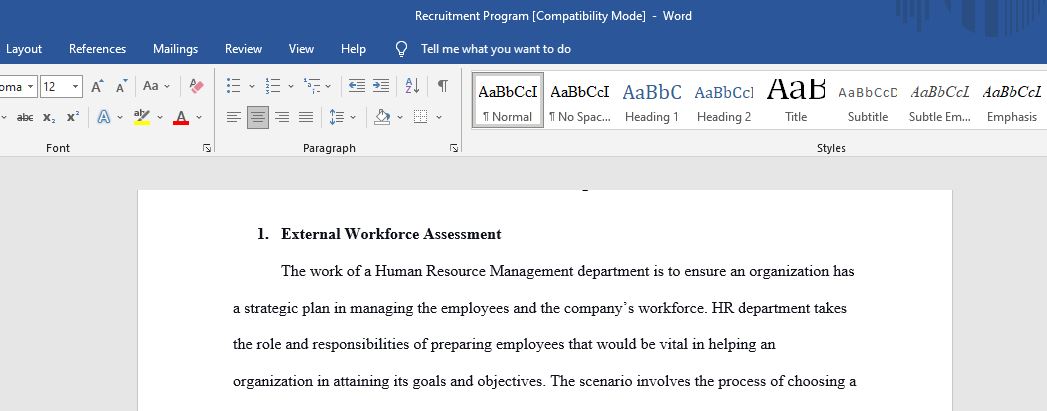Viewport: 1047px width, 411px height.
Task: Apply the No Spacing style
Action: point(580,100)
